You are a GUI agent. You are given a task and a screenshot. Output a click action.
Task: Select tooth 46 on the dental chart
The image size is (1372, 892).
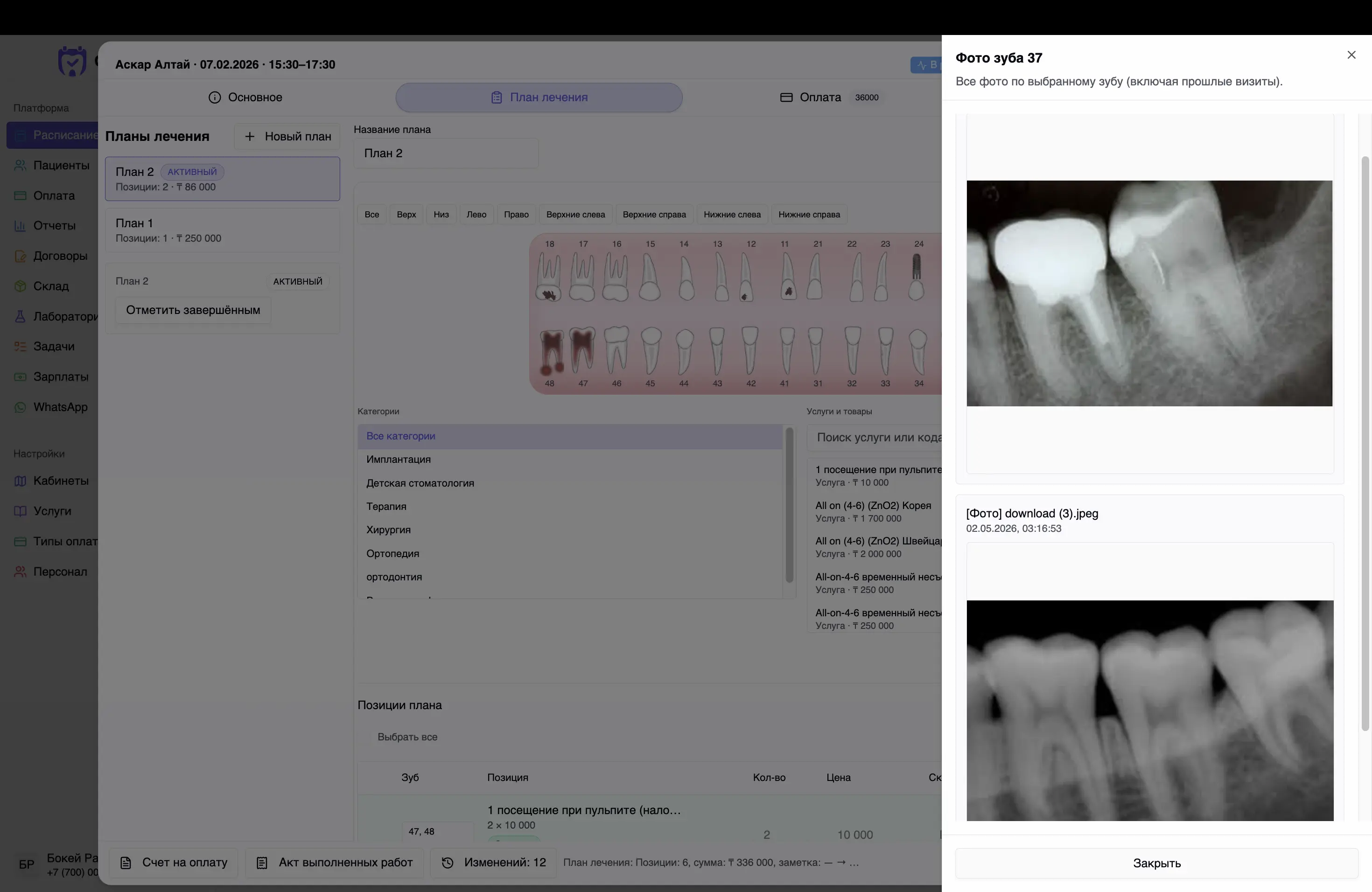tap(616, 350)
